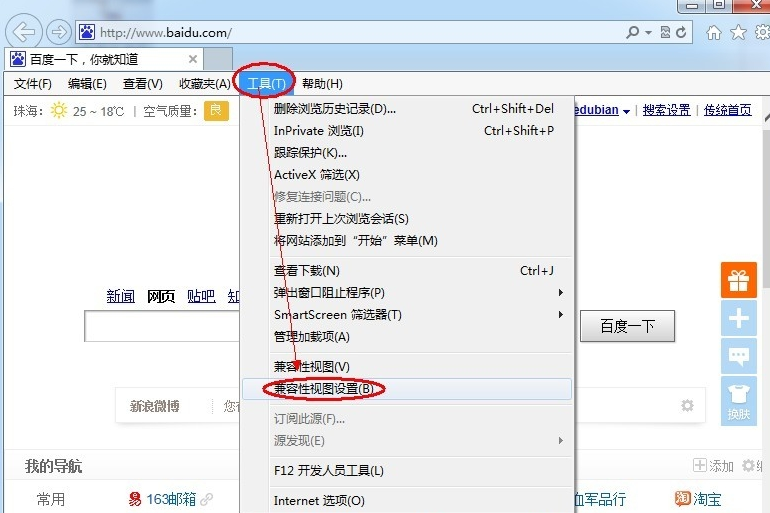The height and width of the screenshot is (513, 770).
Task: Choose 删除浏览历史记录(D)... menu item
Action: 407,108
